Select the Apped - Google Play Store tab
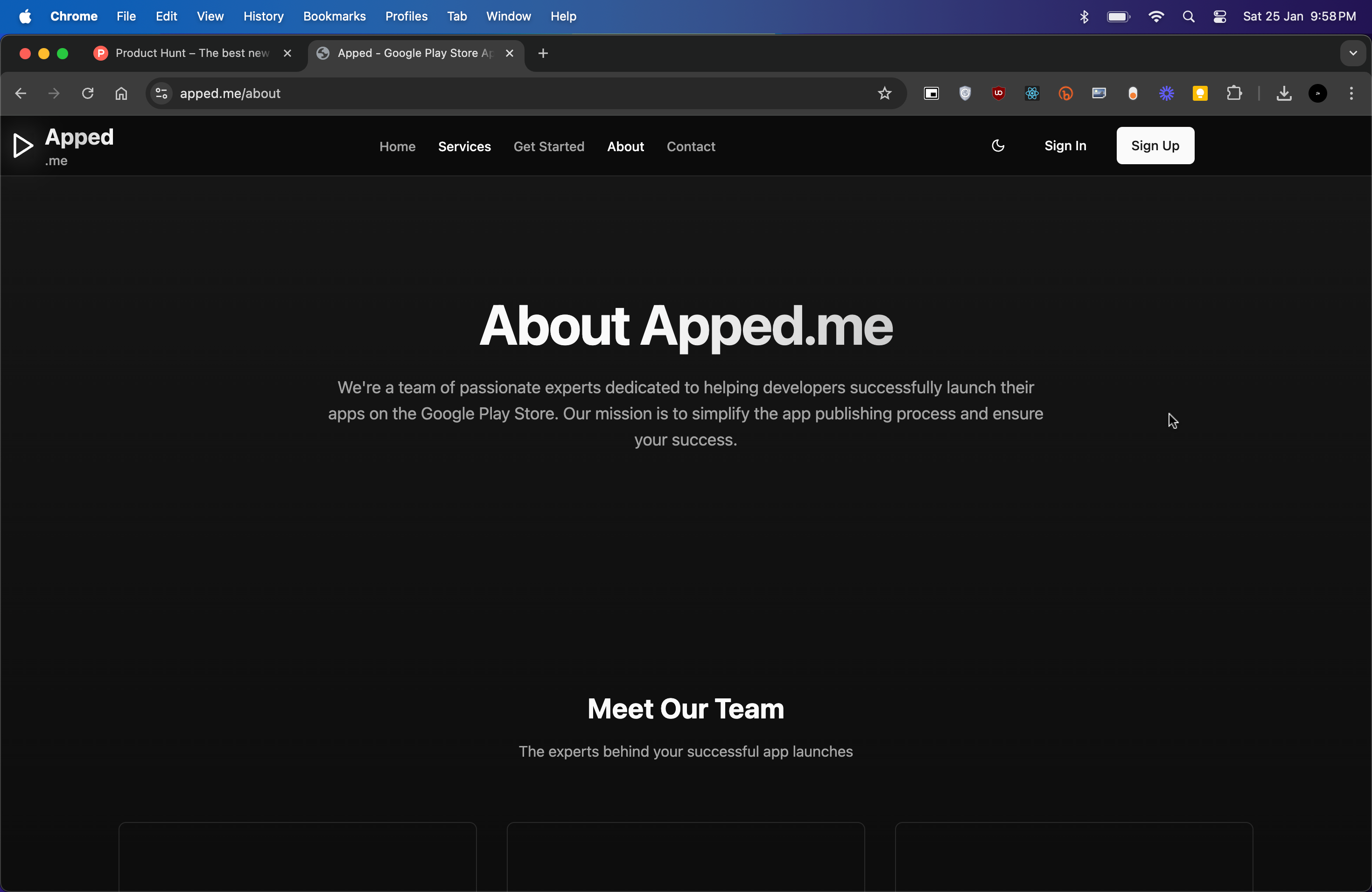The width and height of the screenshot is (1372, 892). (415, 53)
